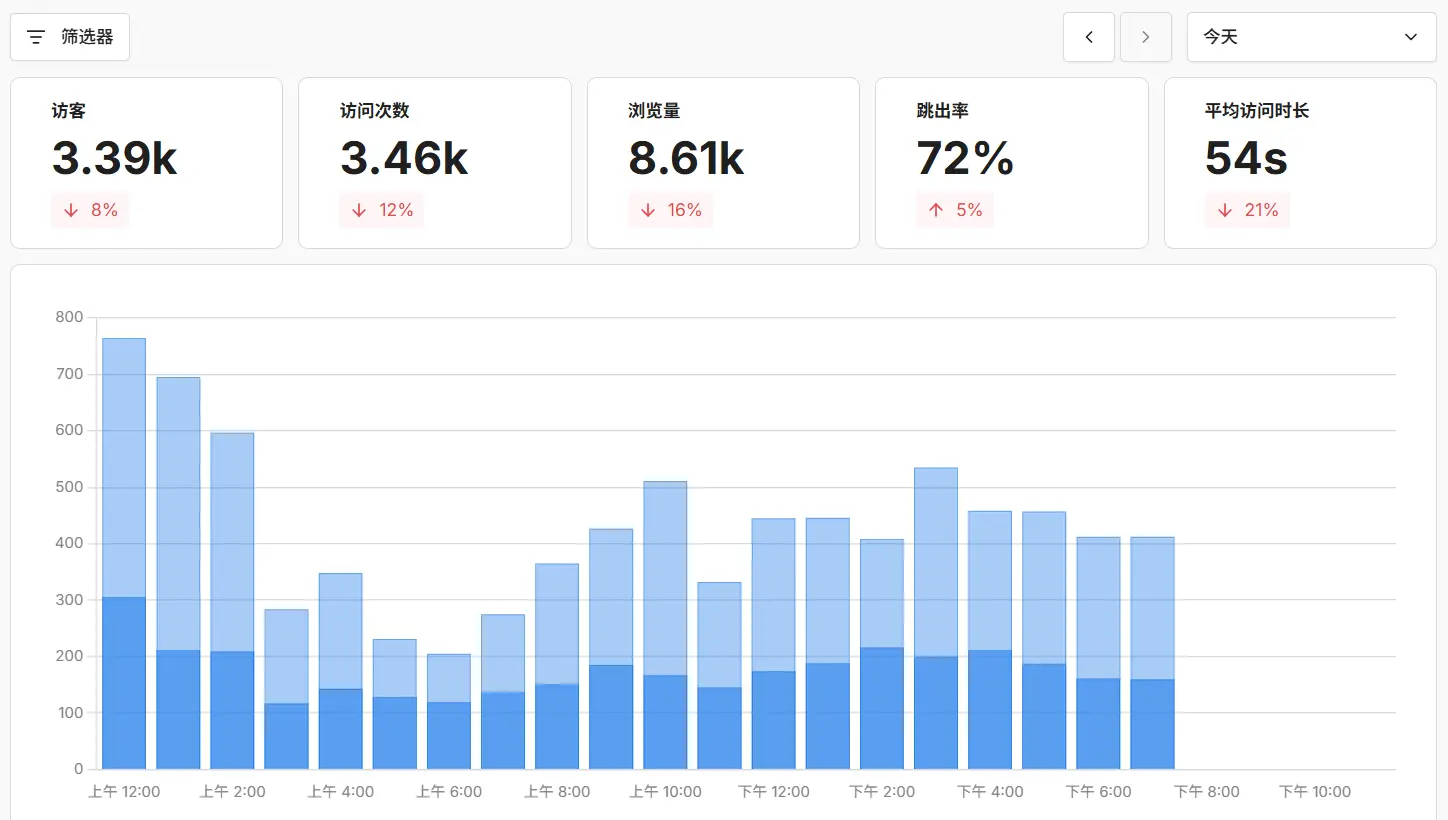
Task: Click the 8.61k page views value
Action: pos(686,158)
